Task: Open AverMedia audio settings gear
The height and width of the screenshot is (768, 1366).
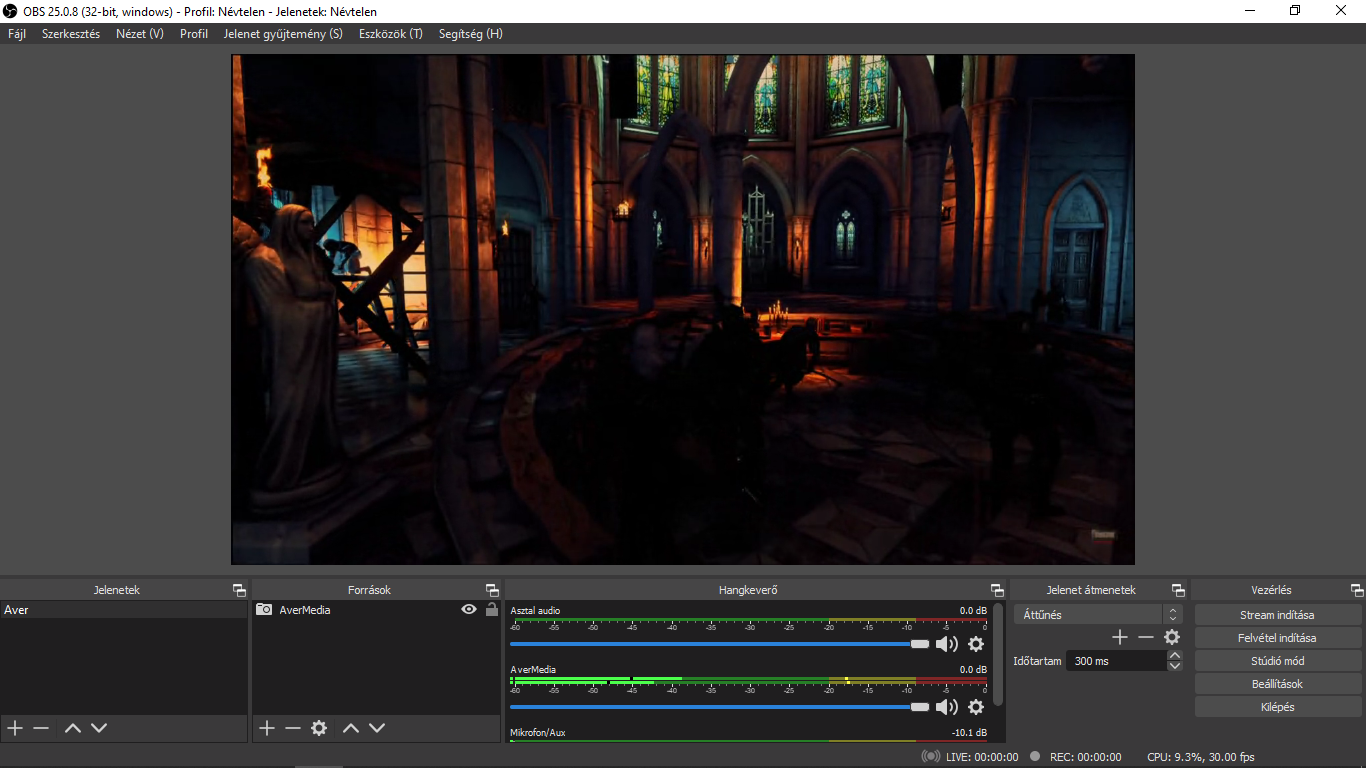Action: coord(976,707)
